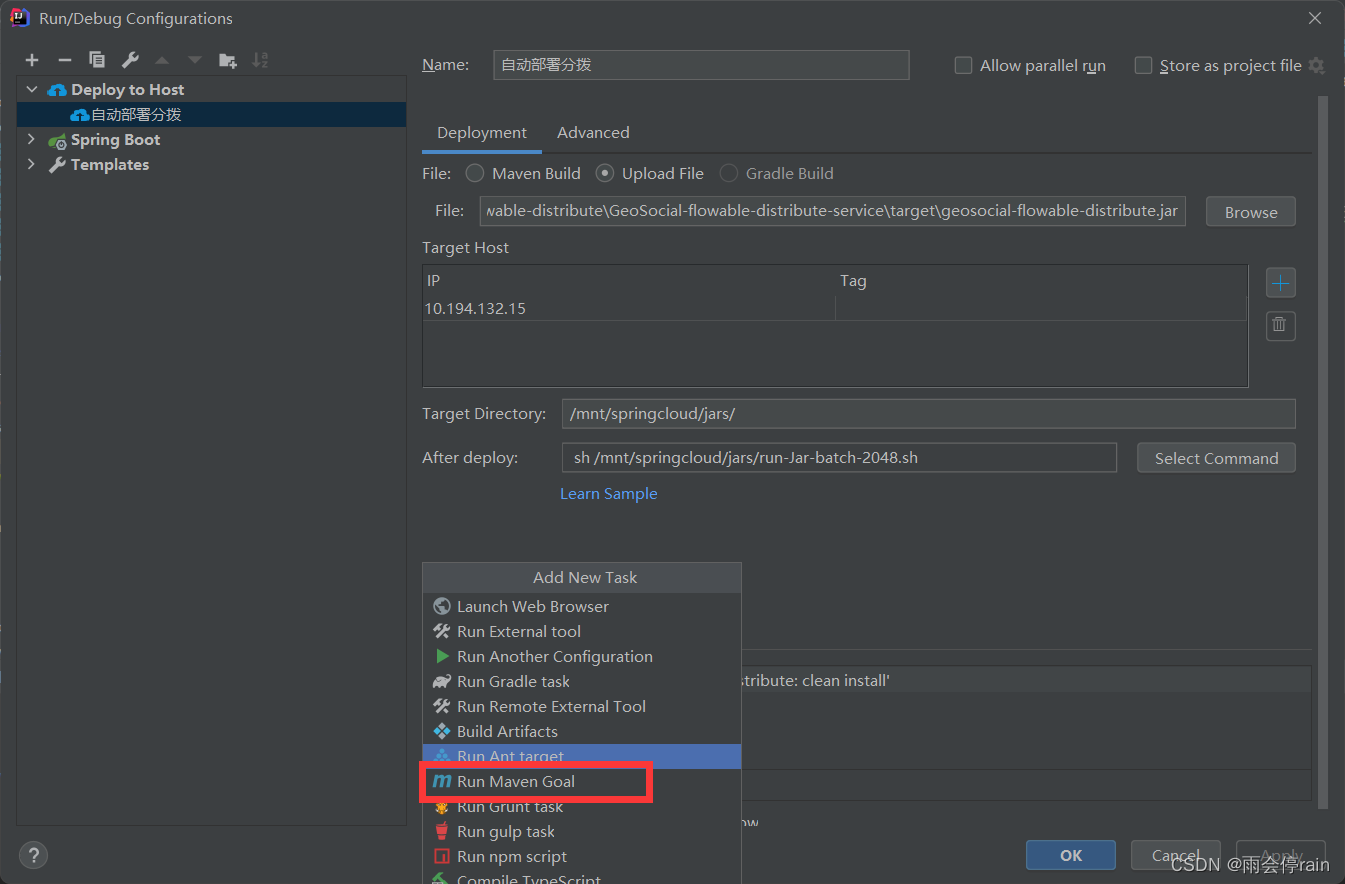Screen dimensions: 1345x884
Task: Open help with the question mark icon
Action: tap(33, 855)
